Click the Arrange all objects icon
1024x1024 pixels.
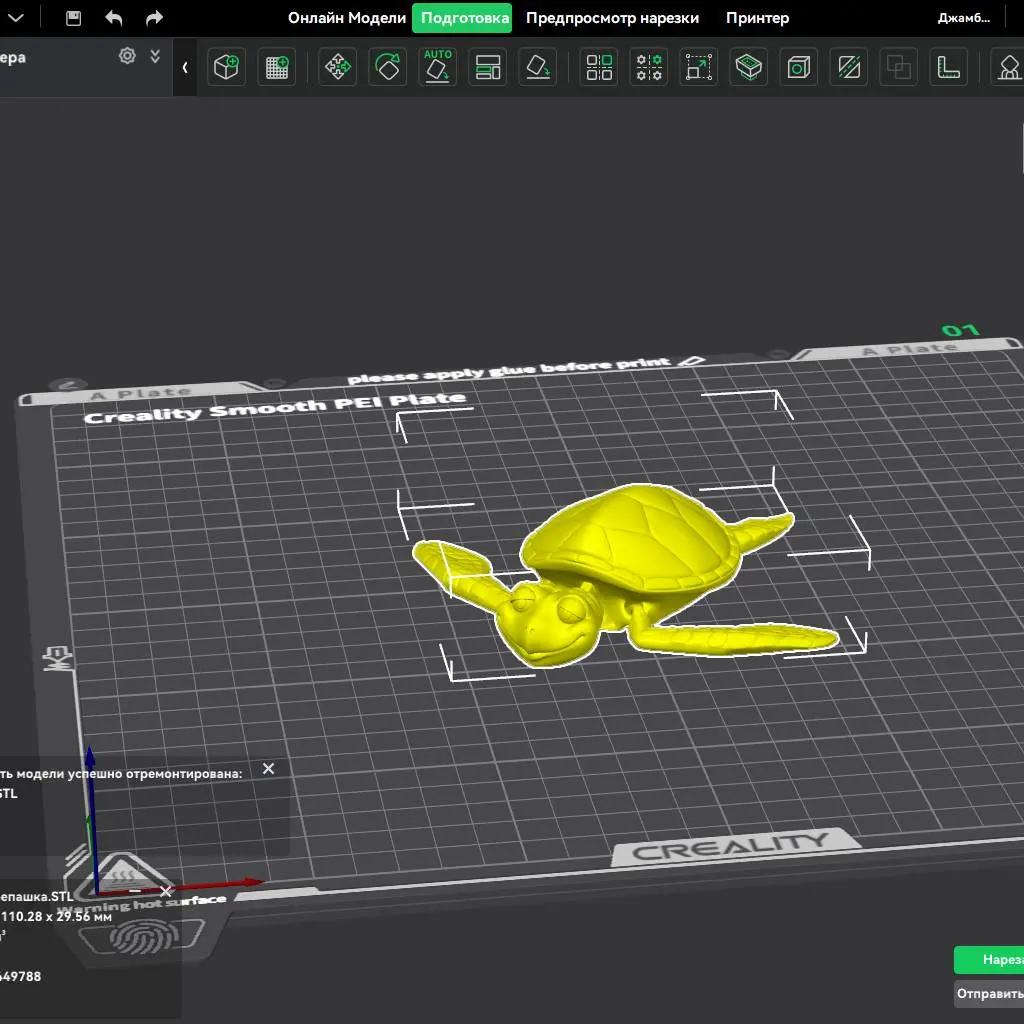[488, 67]
